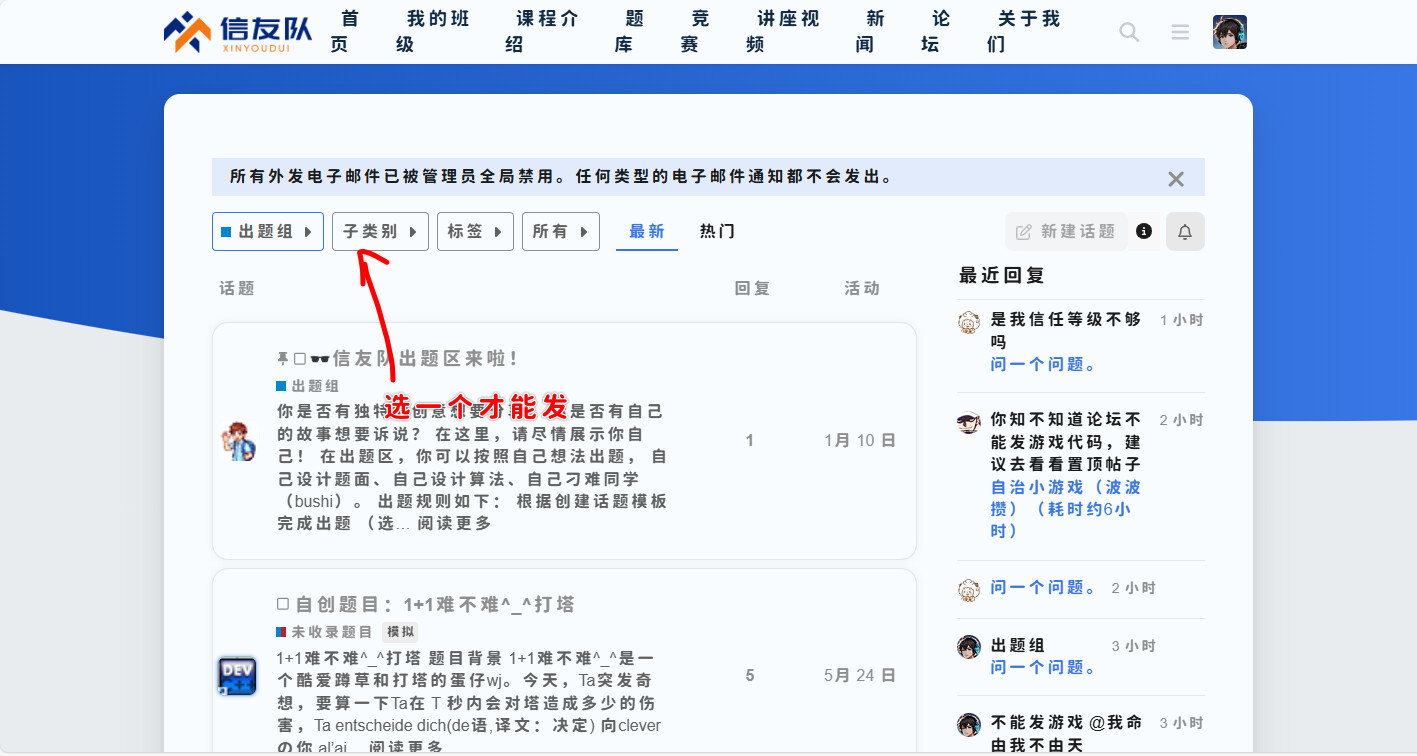Open 新闻 in navigation
The width and height of the screenshot is (1417, 756).
(871, 32)
